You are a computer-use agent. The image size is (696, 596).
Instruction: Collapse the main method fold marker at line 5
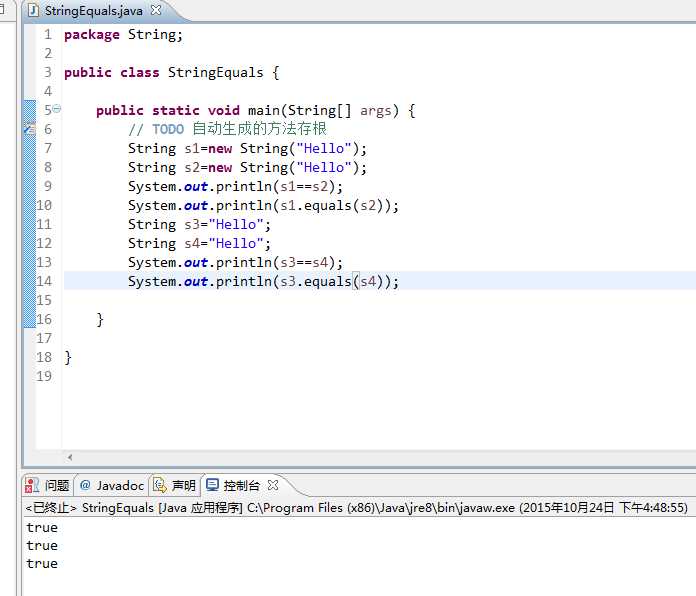point(57,108)
